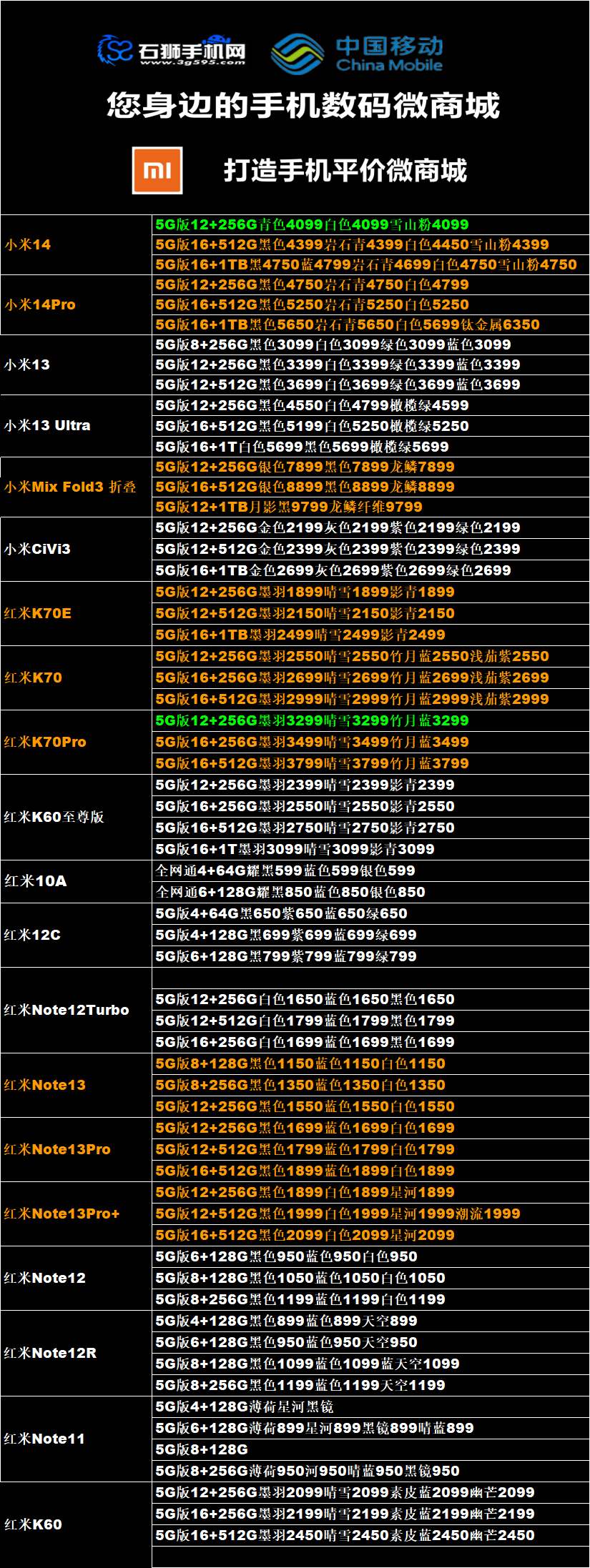Select the 红米K60 model cell
The image size is (590, 1568).
coord(77,1524)
